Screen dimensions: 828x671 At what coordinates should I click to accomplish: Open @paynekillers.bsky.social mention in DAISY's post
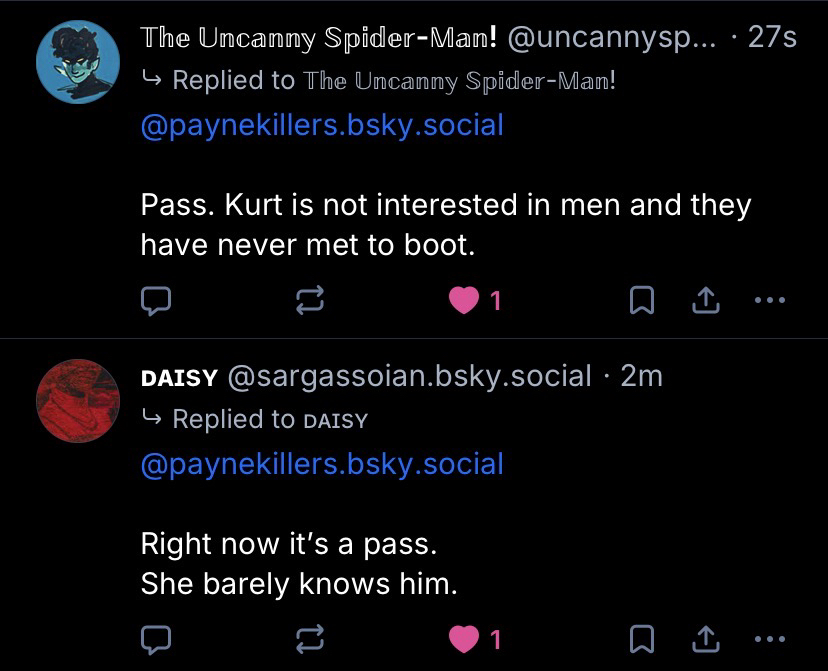[322, 464]
